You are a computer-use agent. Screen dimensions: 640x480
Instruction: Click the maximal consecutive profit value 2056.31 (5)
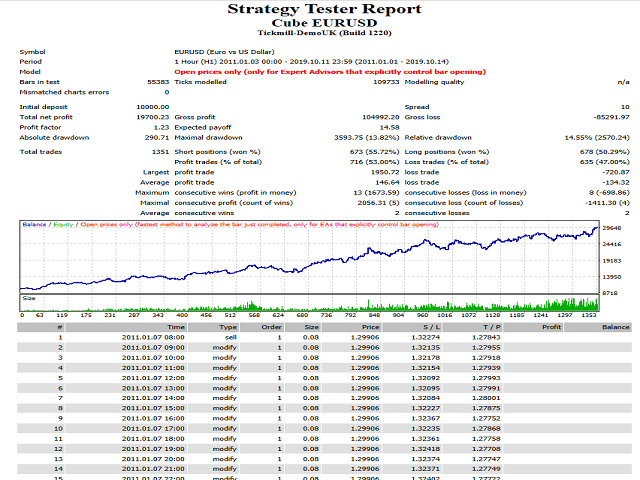378,203
